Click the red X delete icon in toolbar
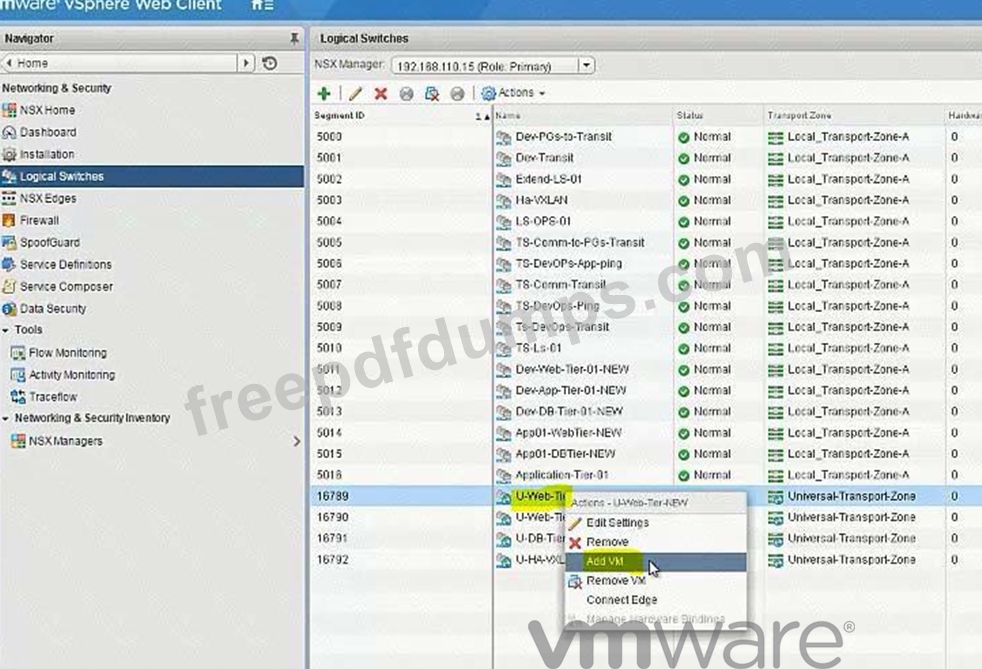 (x=380, y=94)
